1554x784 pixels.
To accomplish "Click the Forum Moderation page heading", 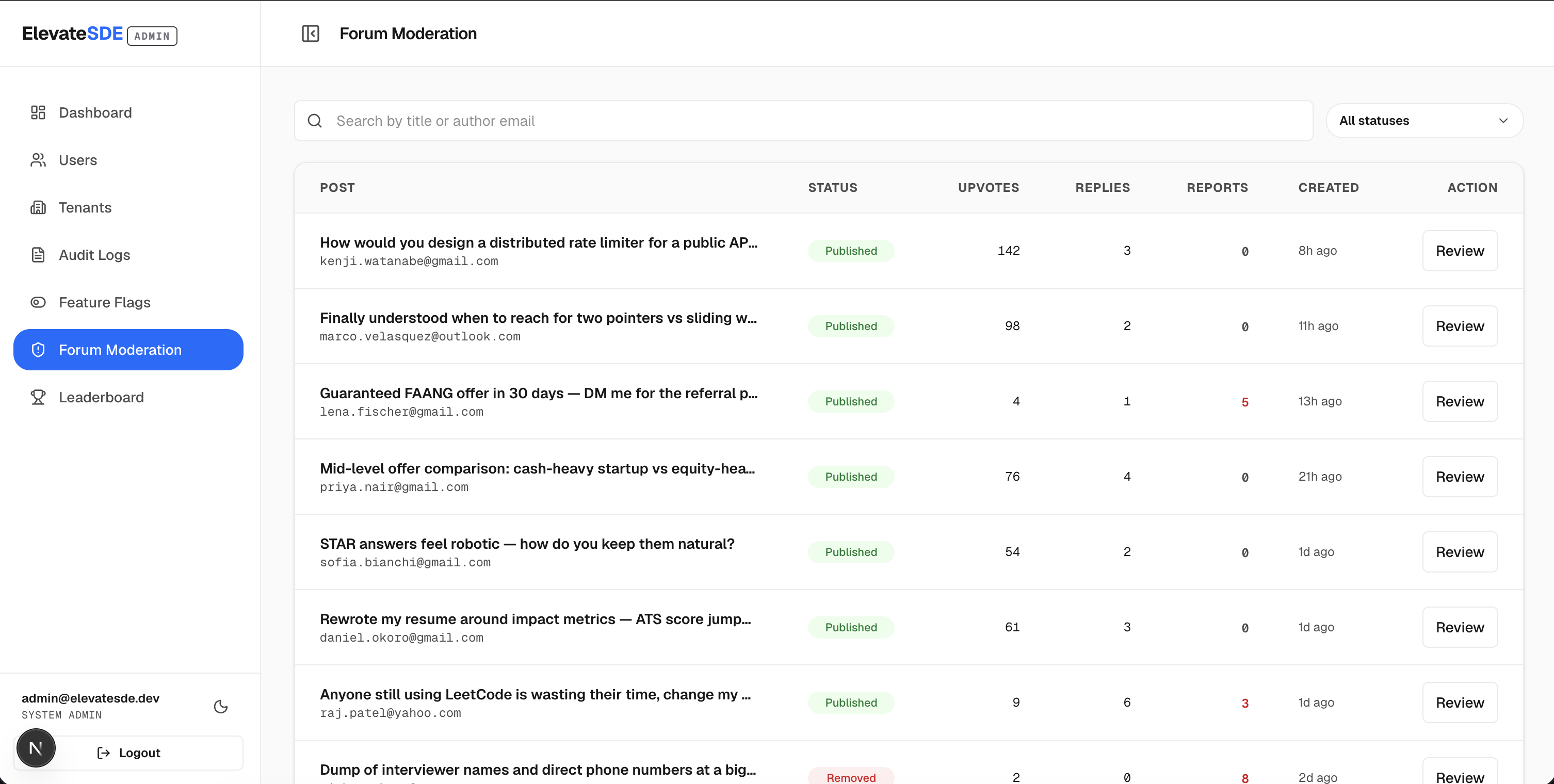I will click(x=408, y=33).
